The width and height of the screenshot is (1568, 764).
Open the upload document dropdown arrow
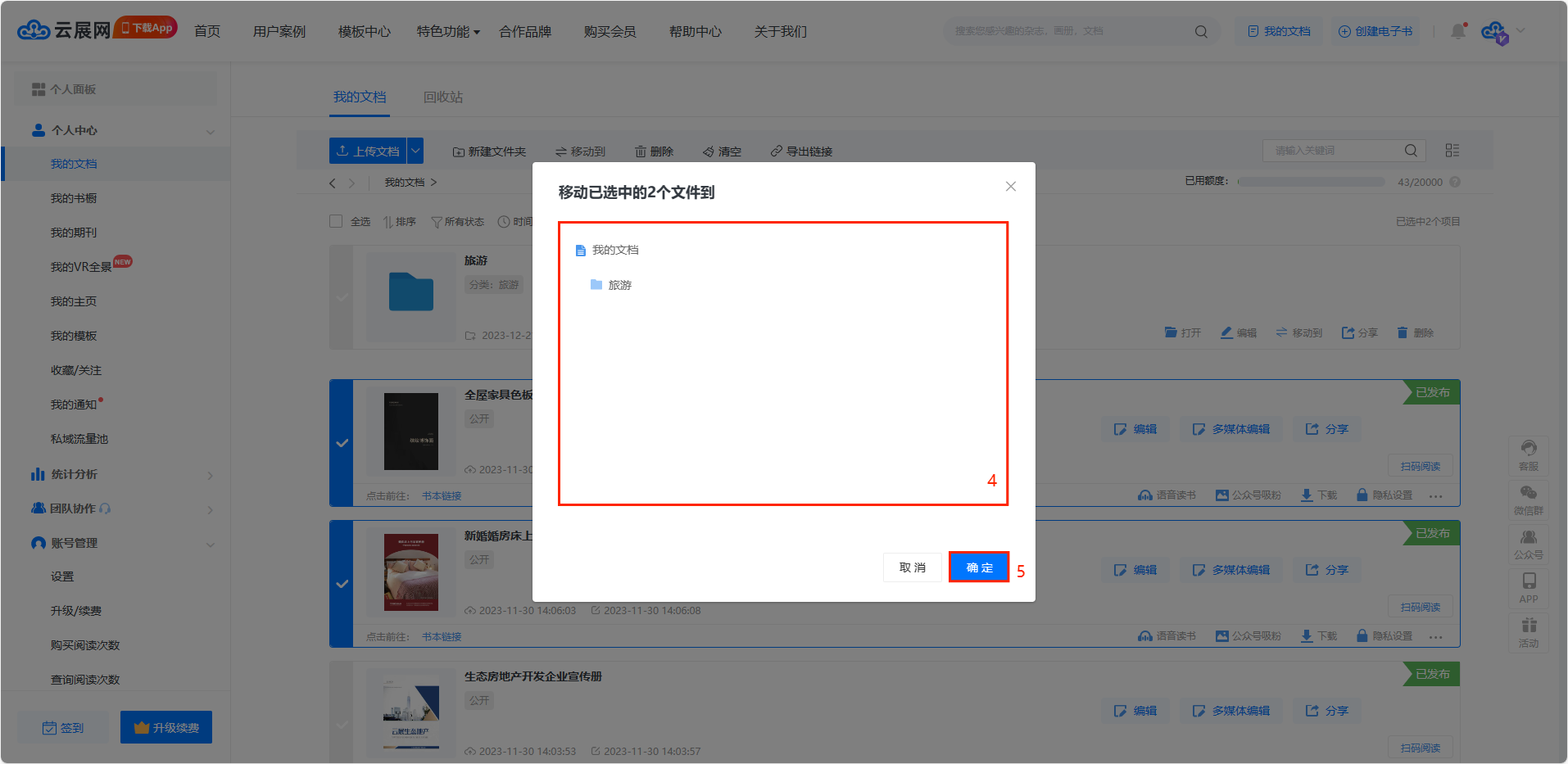coord(415,151)
